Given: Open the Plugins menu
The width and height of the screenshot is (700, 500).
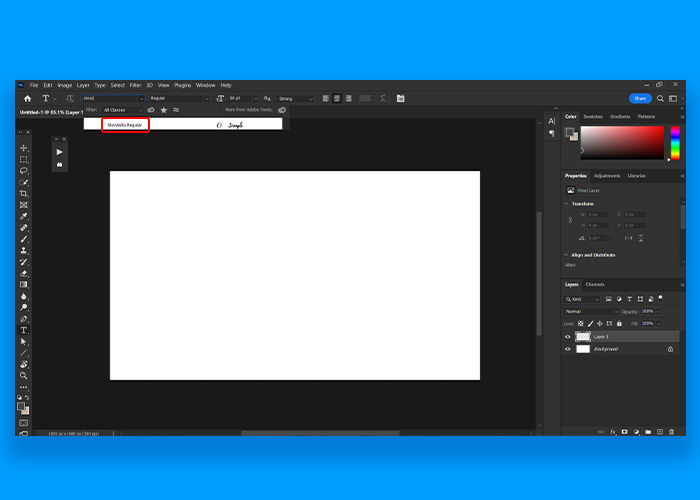Looking at the screenshot, I should 183,85.
